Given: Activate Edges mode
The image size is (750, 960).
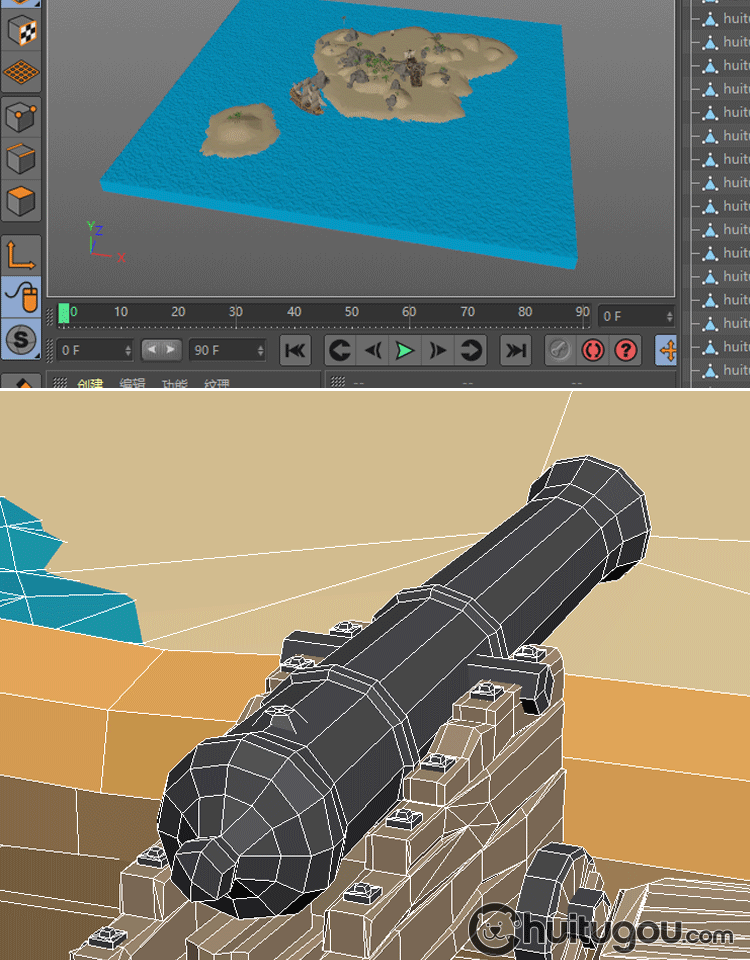Looking at the screenshot, I should click(x=22, y=159).
